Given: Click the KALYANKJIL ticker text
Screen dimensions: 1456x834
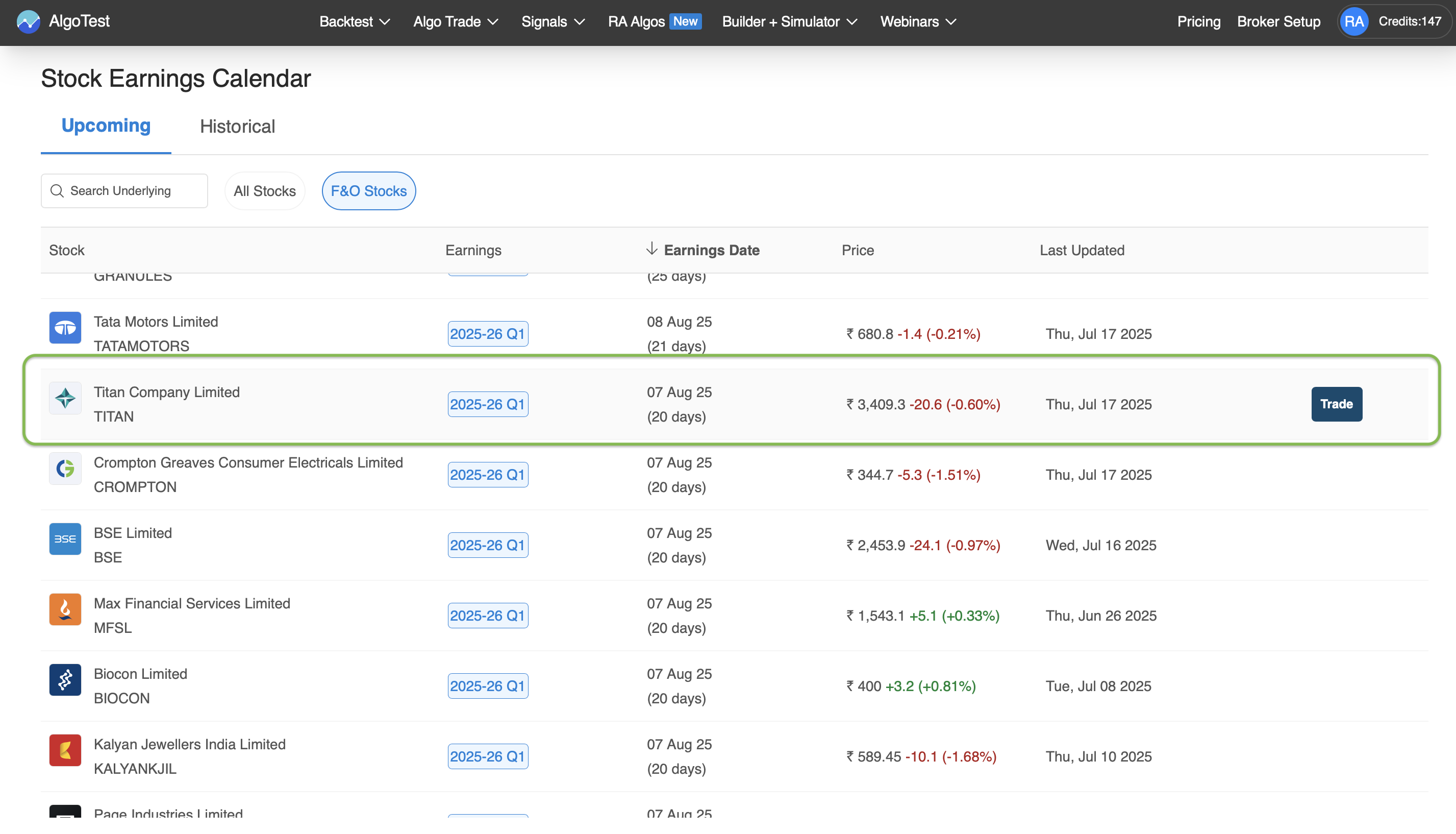Looking at the screenshot, I should 135,769.
